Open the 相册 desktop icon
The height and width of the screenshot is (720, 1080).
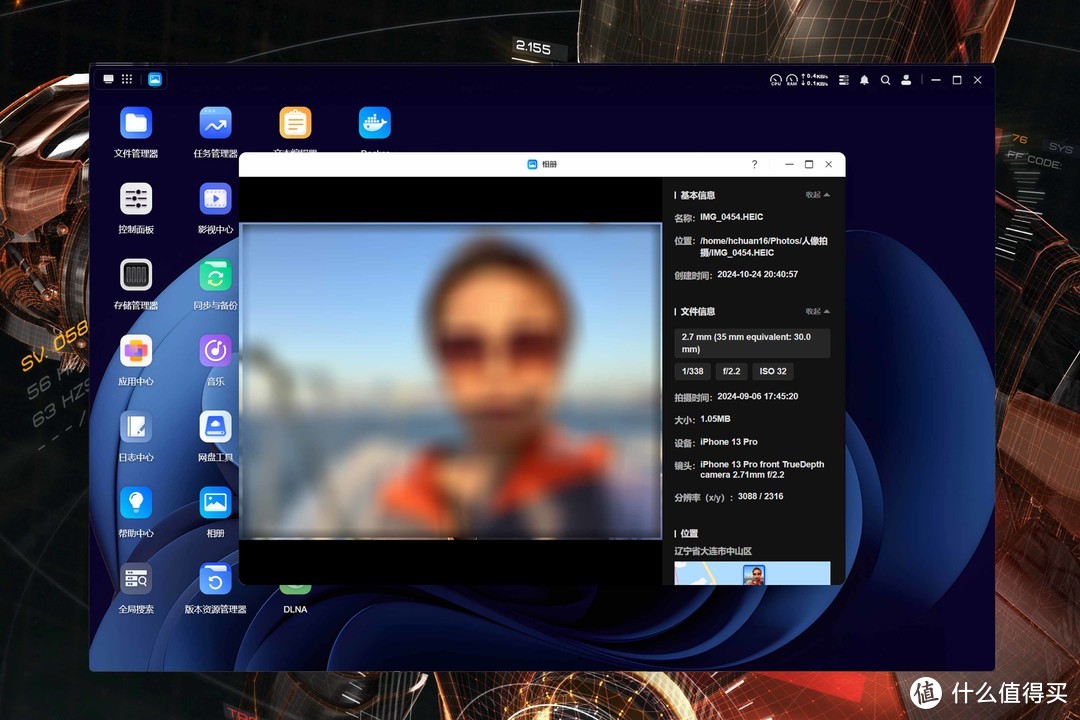(x=215, y=502)
